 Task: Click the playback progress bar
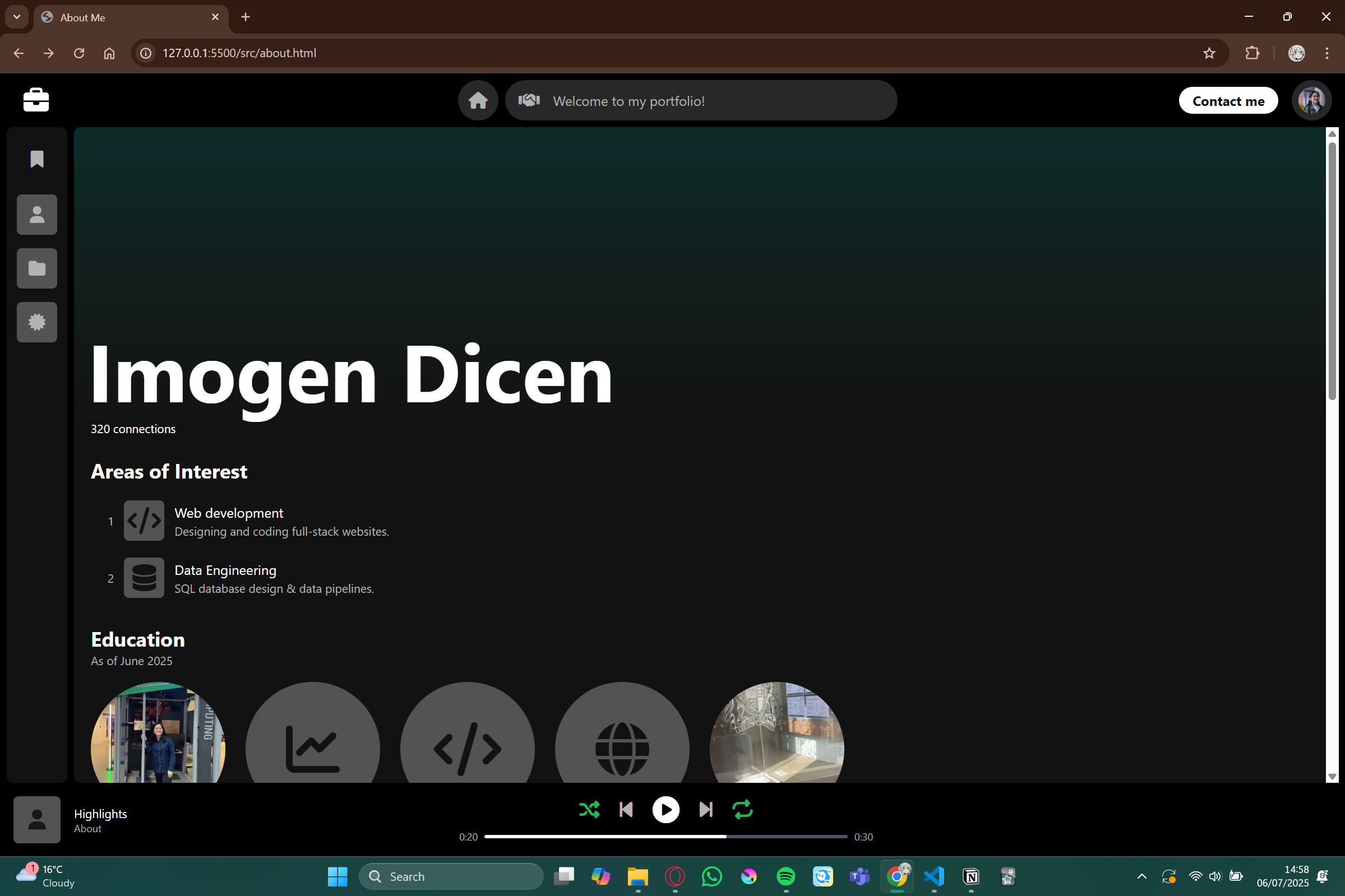point(665,836)
